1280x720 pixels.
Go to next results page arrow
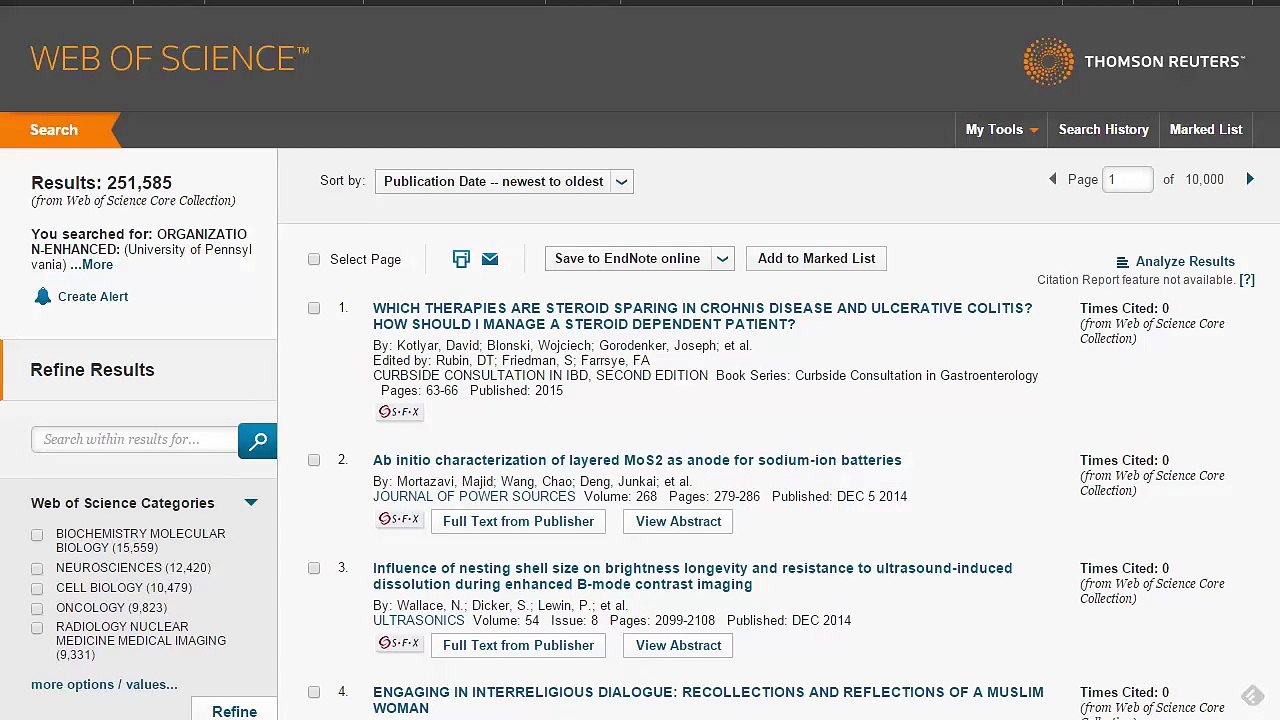click(x=1250, y=179)
